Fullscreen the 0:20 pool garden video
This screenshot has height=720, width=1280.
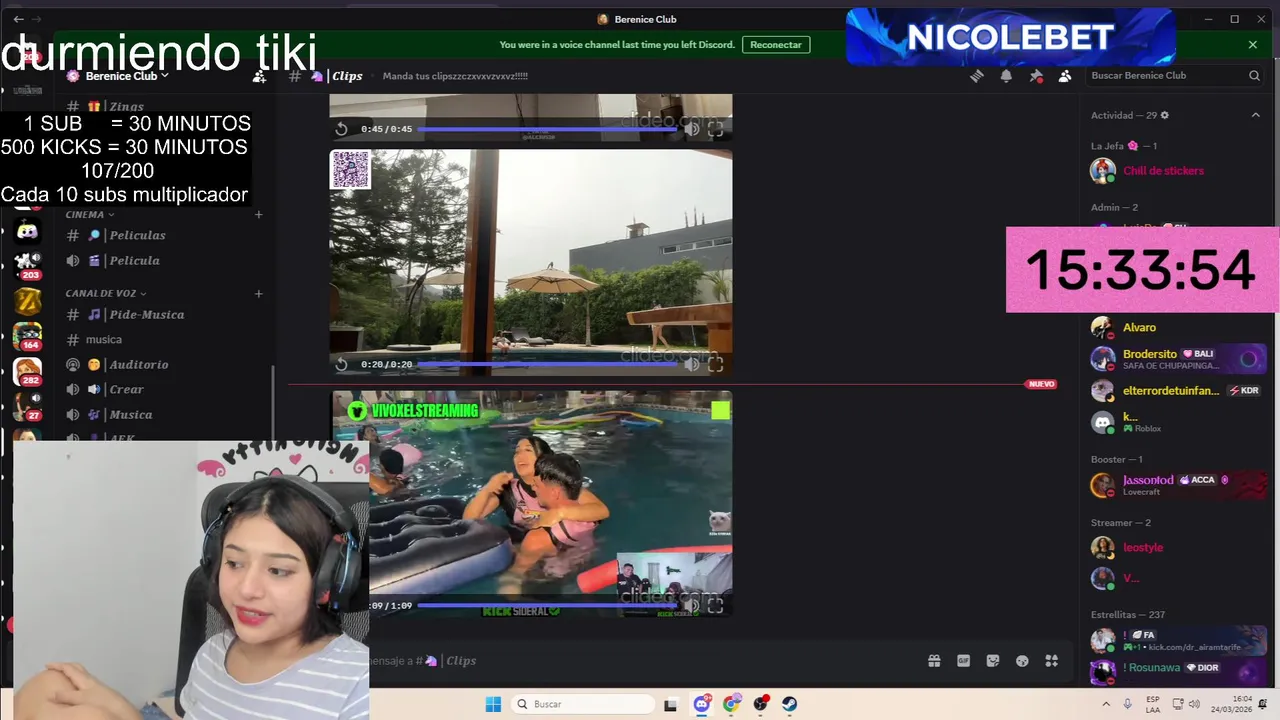point(716,364)
